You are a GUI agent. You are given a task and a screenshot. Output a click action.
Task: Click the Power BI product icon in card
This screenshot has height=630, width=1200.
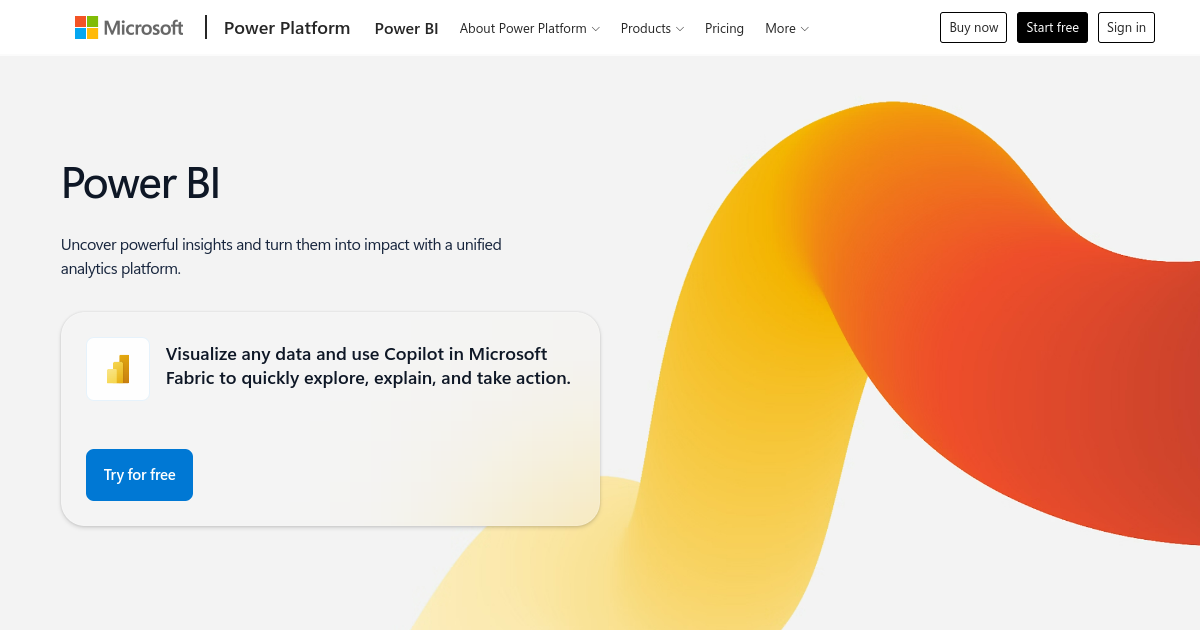(x=118, y=369)
